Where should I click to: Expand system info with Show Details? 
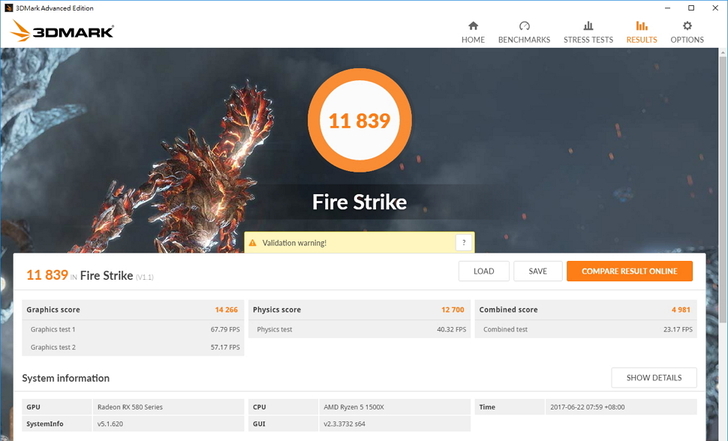point(653,377)
